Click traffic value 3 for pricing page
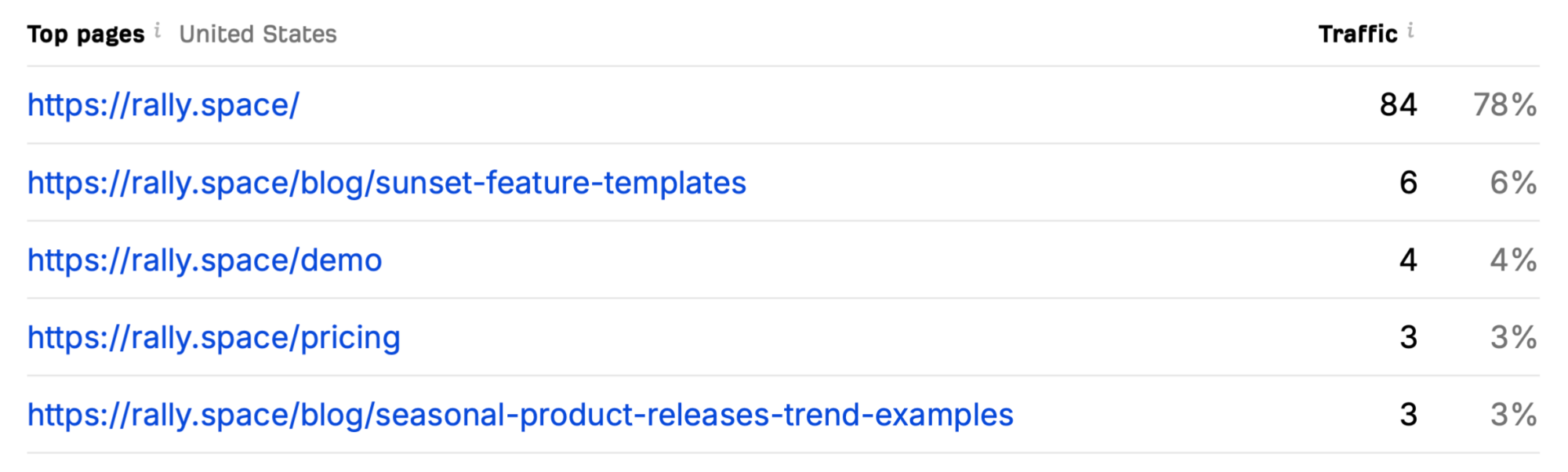 (x=1409, y=337)
